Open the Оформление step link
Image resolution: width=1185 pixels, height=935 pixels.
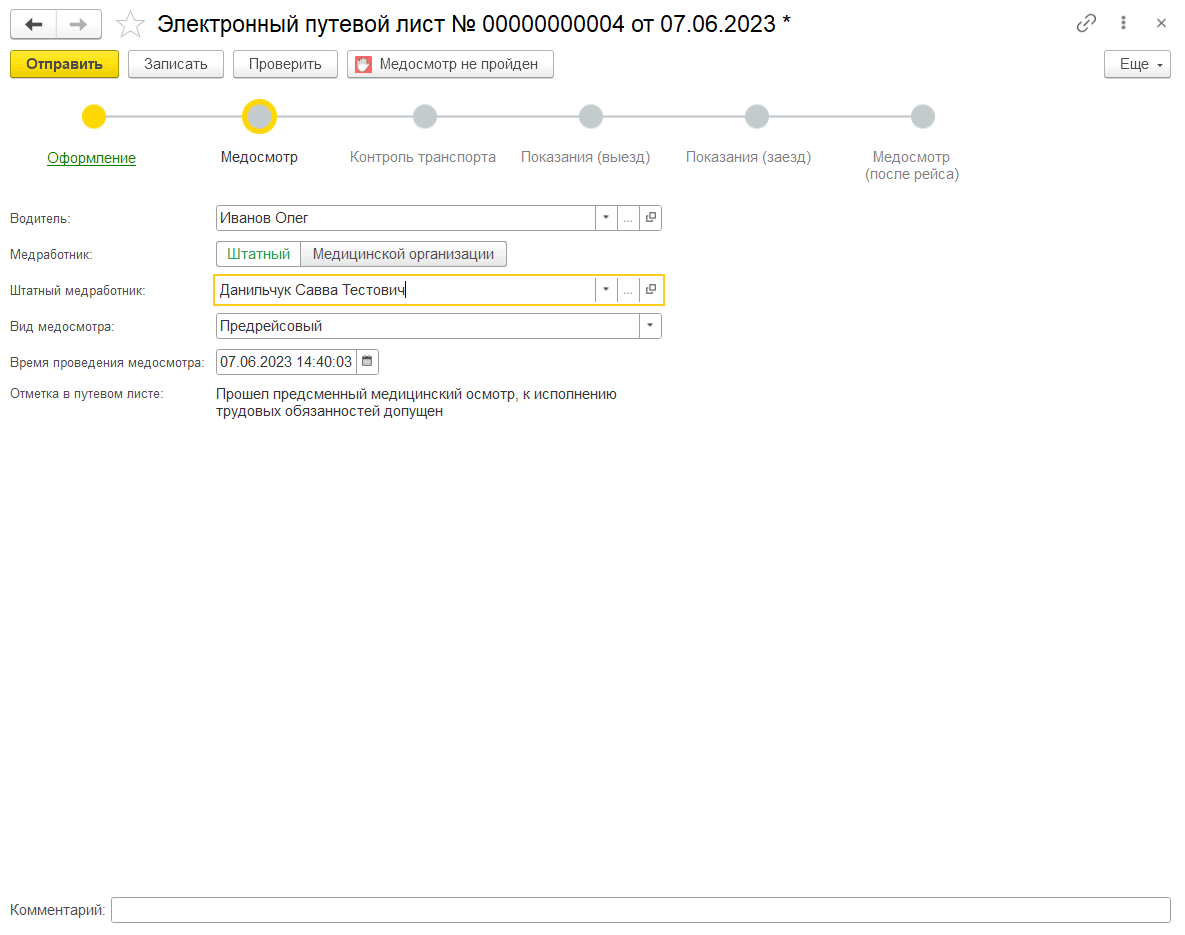pos(92,158)
